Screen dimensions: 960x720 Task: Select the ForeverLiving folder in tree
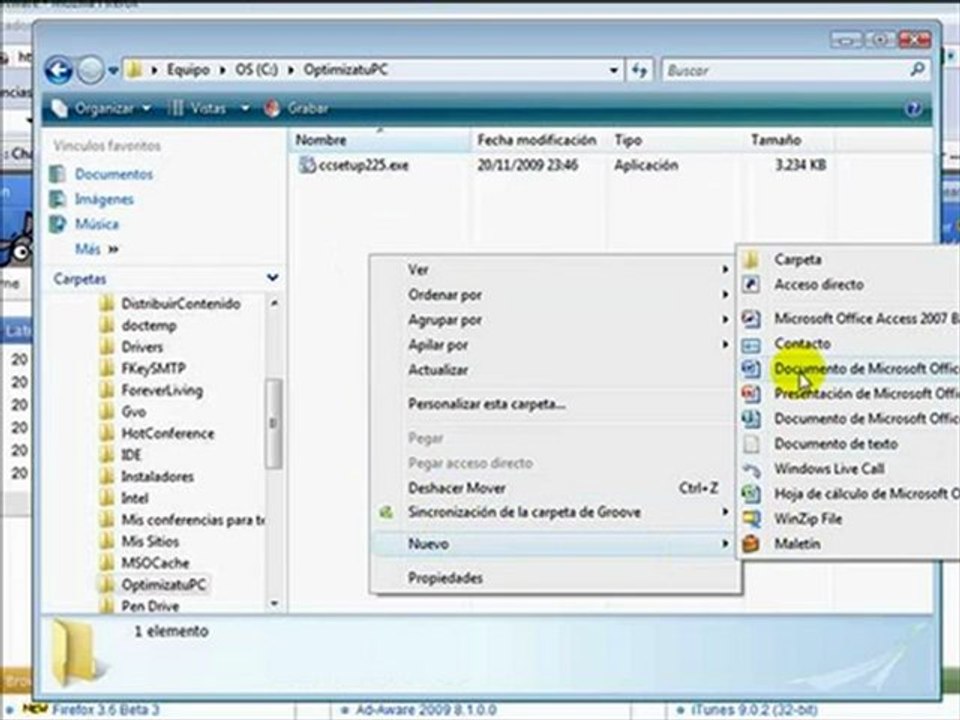[162, 390]
